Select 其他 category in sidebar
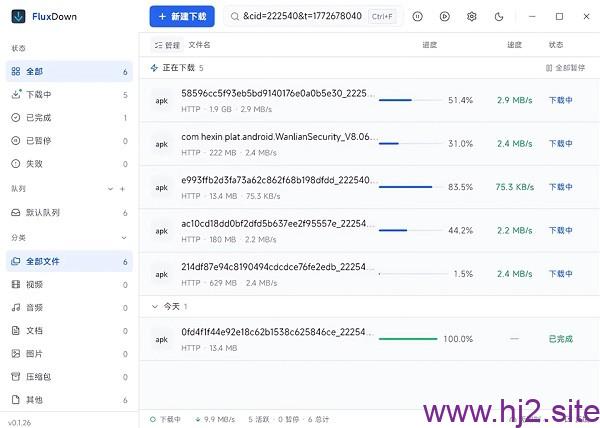600x428 pixels. (70, 400)
